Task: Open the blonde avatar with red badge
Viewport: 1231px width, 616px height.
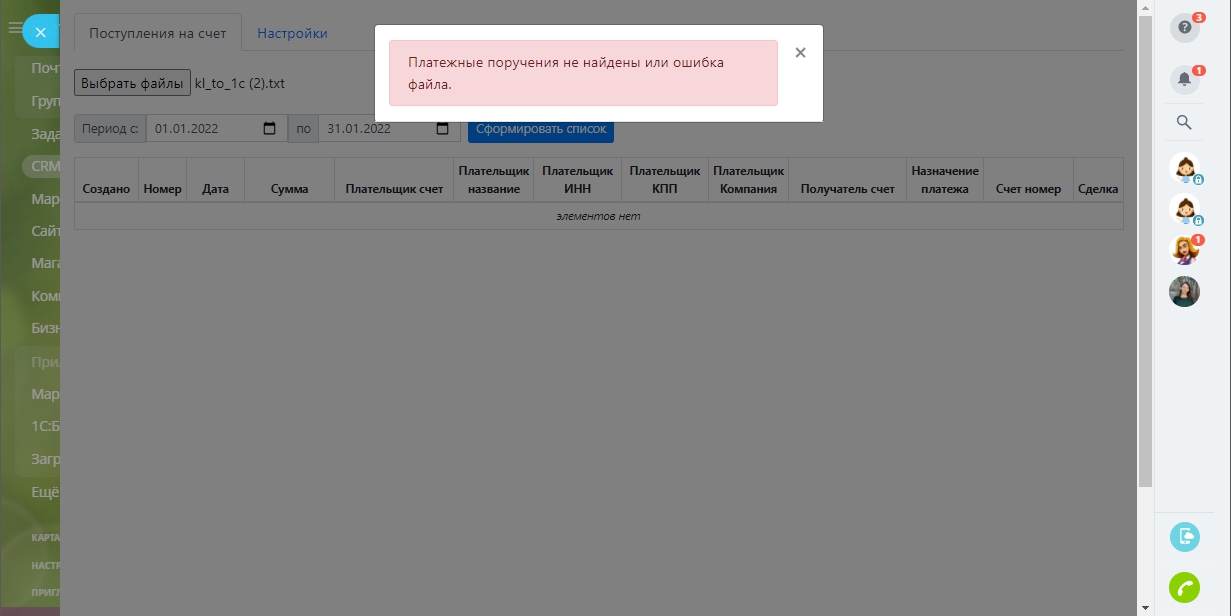Action: [x=1185, y=249]
